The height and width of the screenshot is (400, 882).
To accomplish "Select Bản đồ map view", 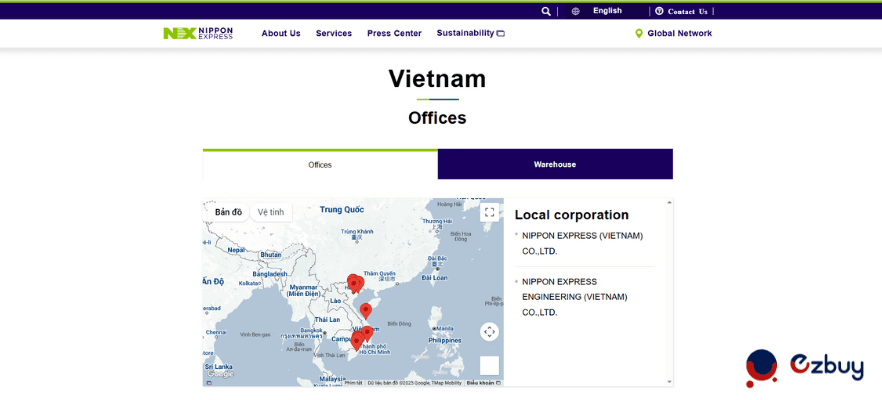I will click(x=228, y=212).
